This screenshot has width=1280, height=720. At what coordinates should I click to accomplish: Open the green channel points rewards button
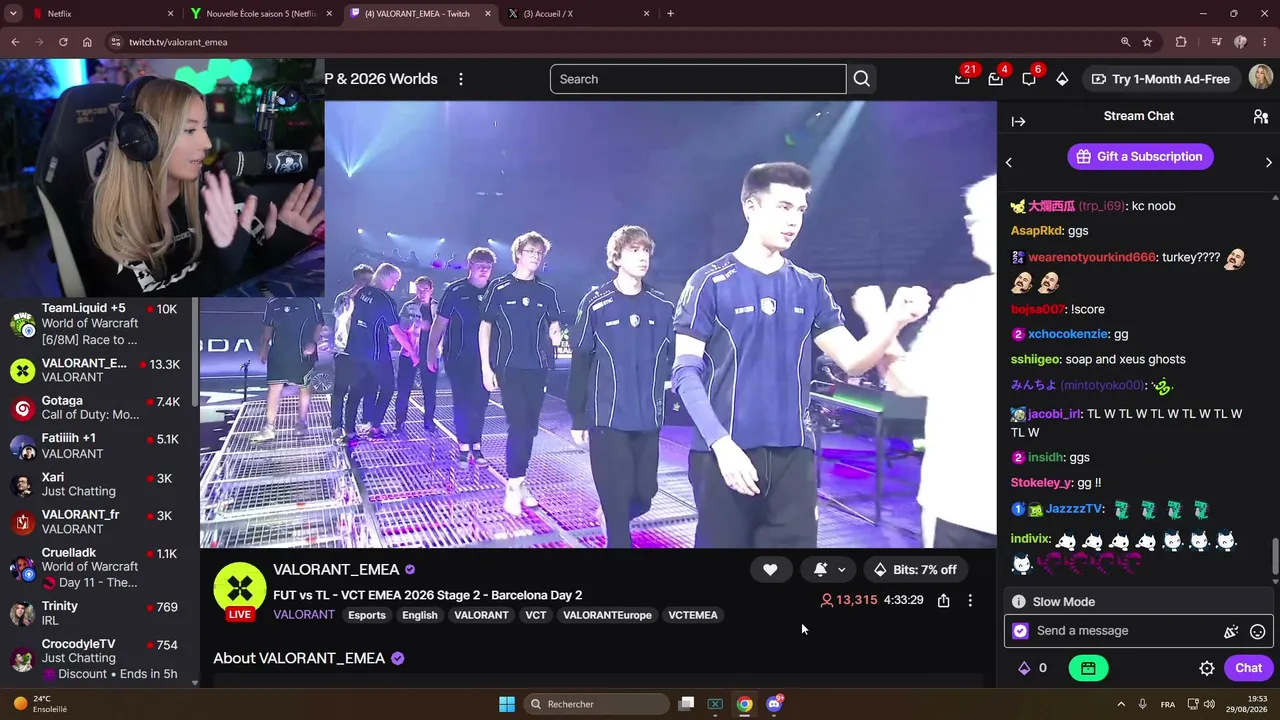point(1088,668)
